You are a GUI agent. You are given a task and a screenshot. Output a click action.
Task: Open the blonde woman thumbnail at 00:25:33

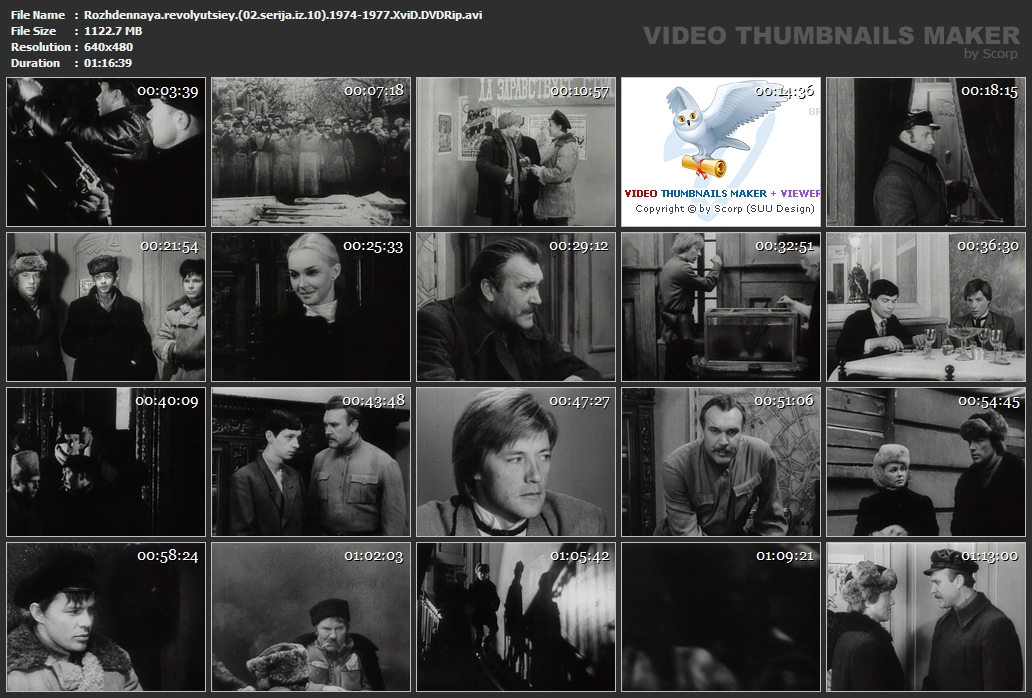coord(311,307)
